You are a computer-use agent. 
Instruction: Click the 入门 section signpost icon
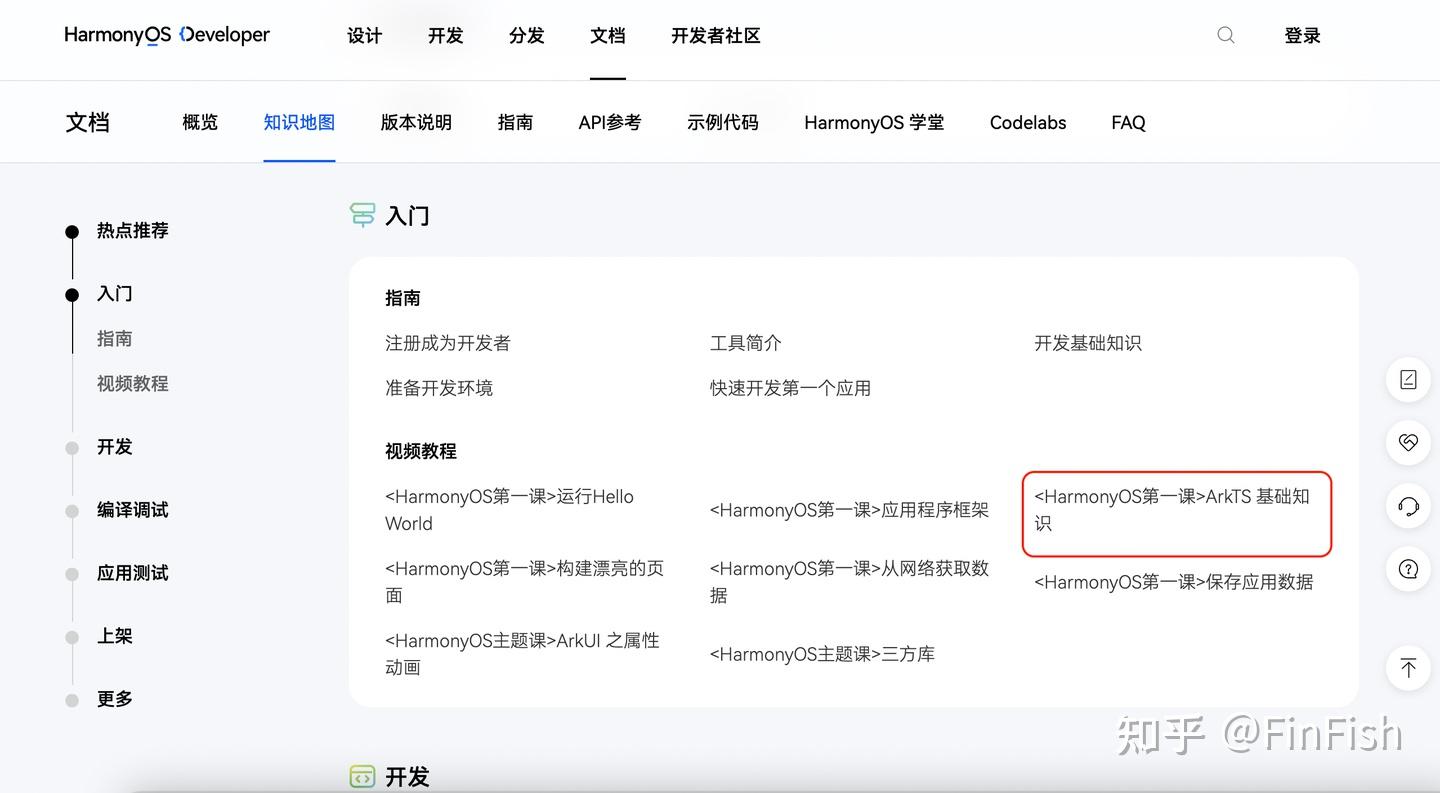[362, 215]
